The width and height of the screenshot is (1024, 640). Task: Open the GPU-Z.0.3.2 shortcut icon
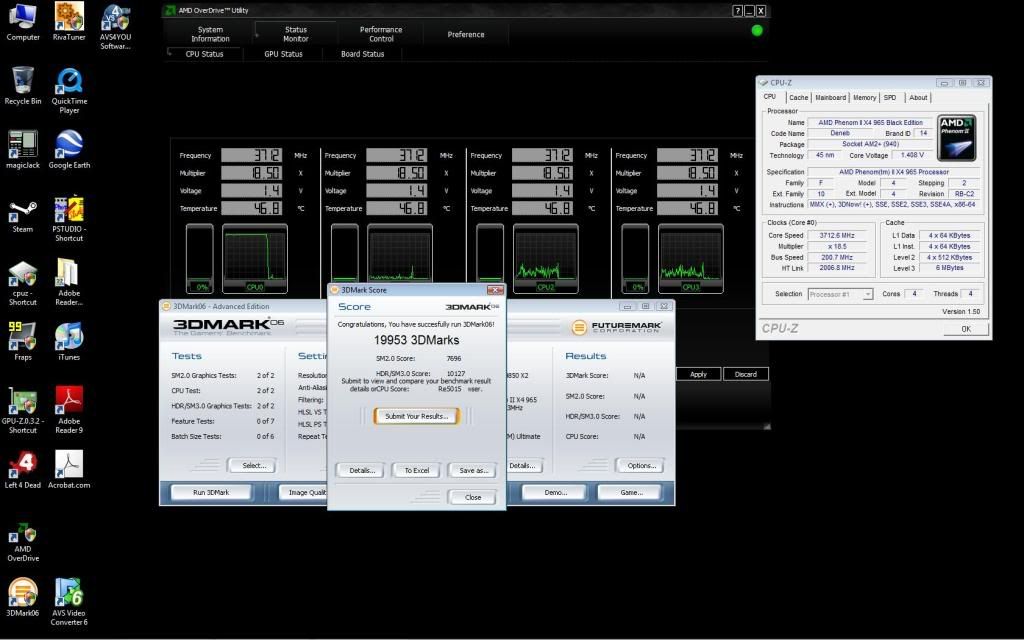[23, 410]
